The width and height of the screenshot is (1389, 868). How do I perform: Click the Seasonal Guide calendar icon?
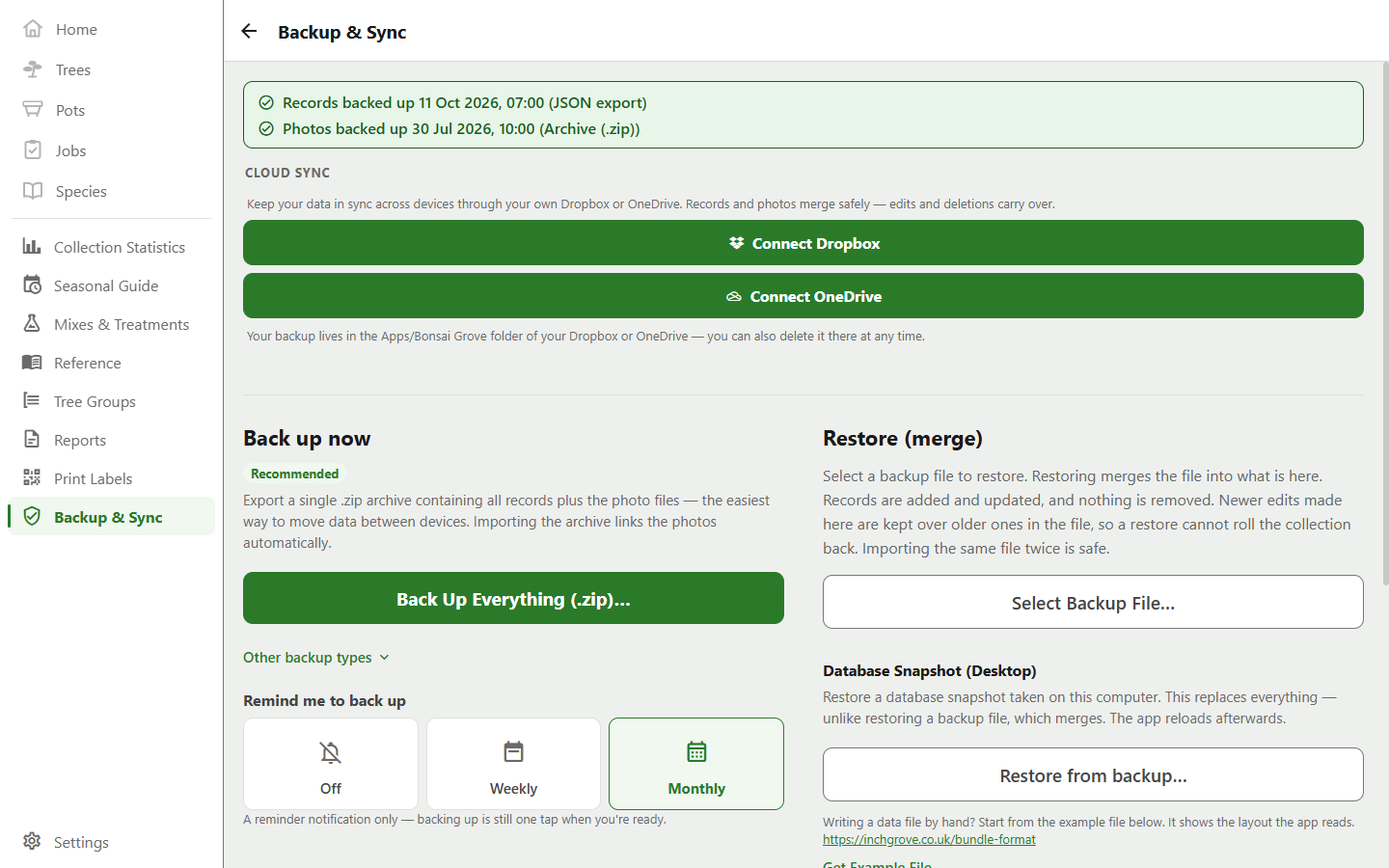[x=32, y=285]
